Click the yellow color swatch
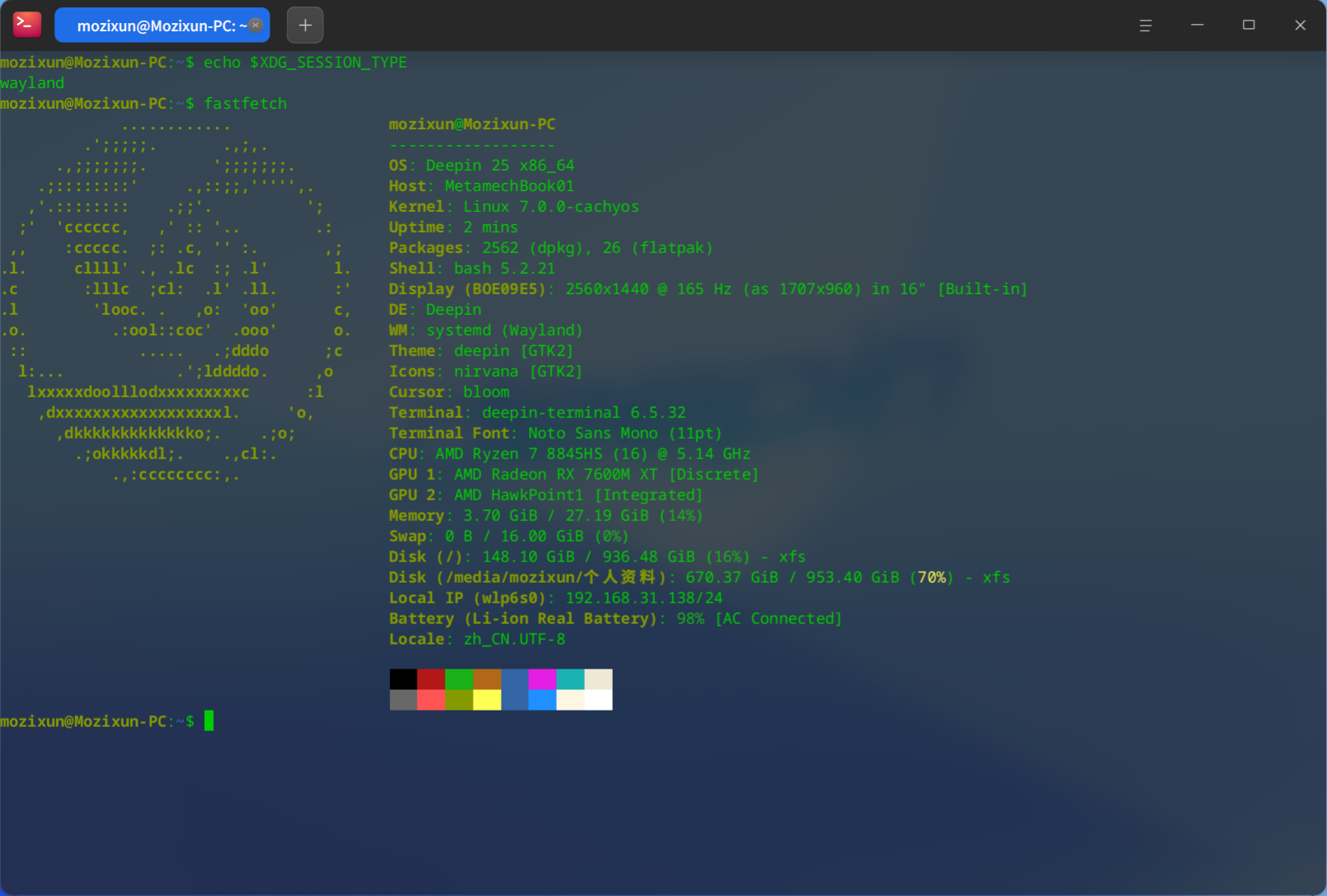 click(487, 700)
